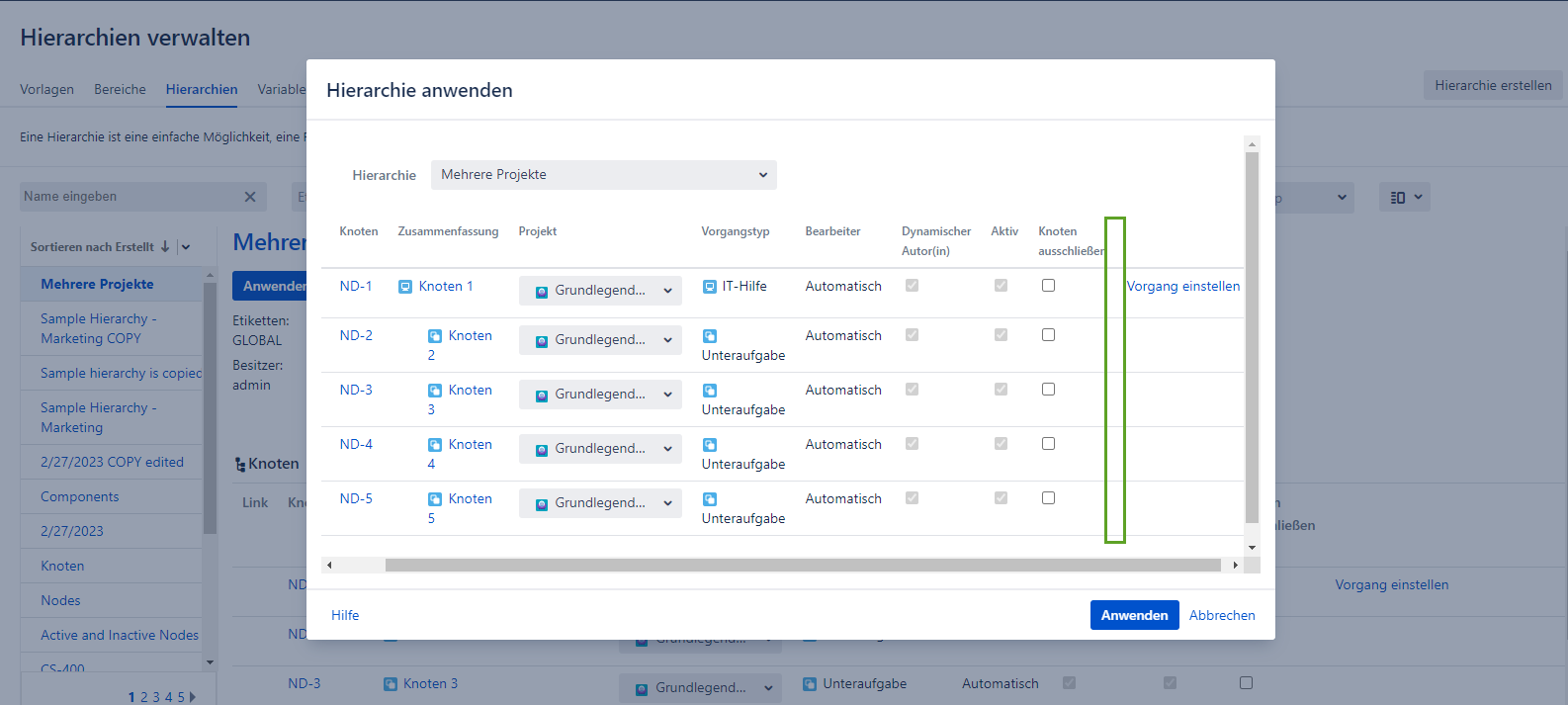Screen dimensions: 1568x705
Task: Click the Abbrechen link
Action: [1222, 615]
